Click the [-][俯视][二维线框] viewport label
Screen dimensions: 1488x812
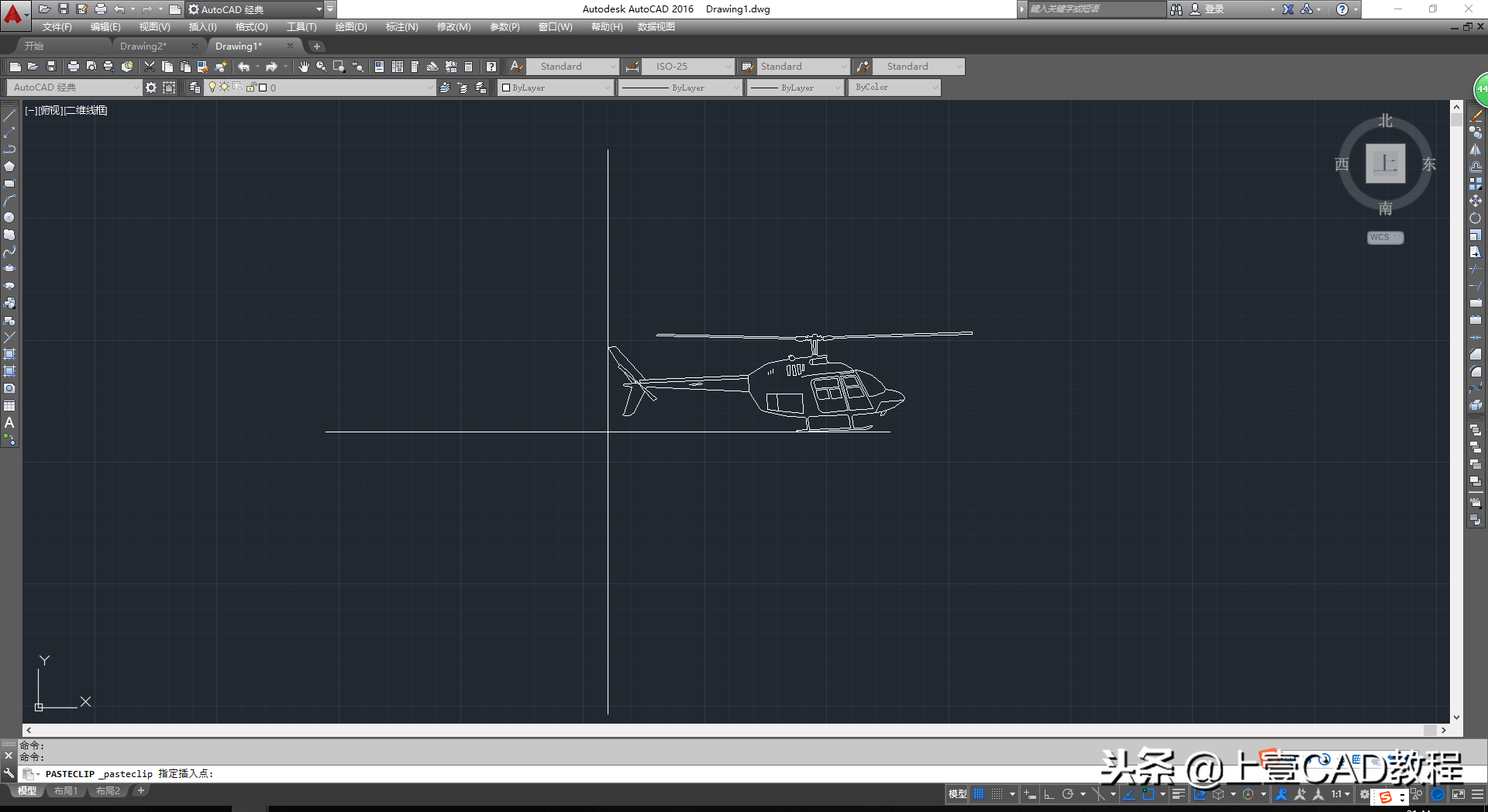pyautogui.click(x=66, y=111)
